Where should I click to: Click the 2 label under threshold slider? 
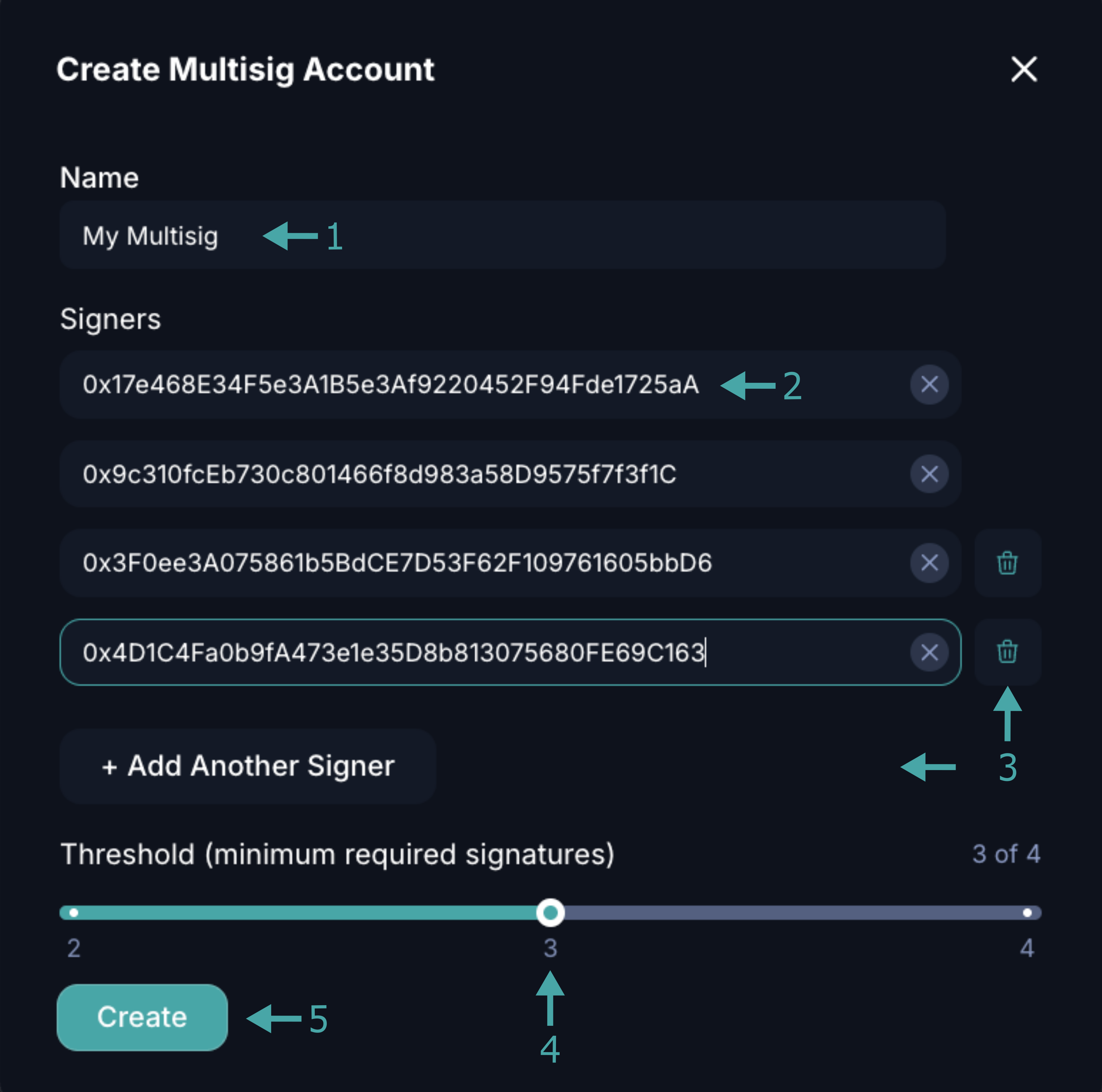tap(74, 948)
